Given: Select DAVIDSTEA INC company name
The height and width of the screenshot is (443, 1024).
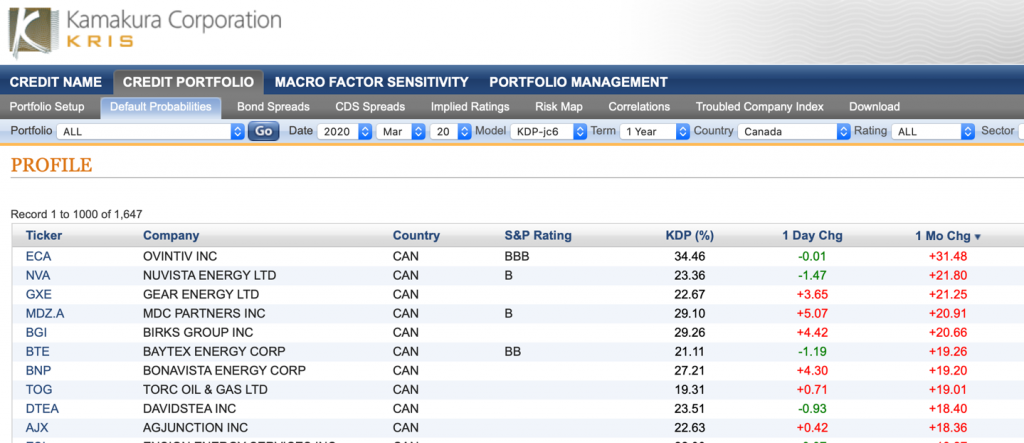Looking at the screenshot, I should coord(189,409).
